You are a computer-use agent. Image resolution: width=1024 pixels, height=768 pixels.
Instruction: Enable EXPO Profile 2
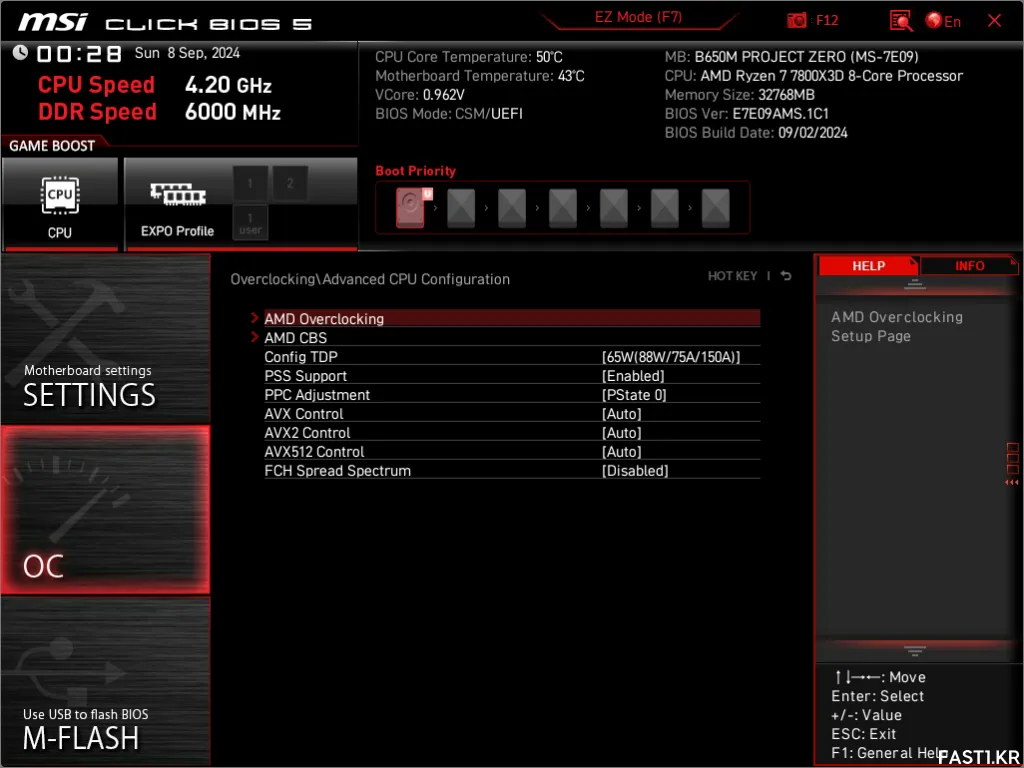click(x=290, y=183)
